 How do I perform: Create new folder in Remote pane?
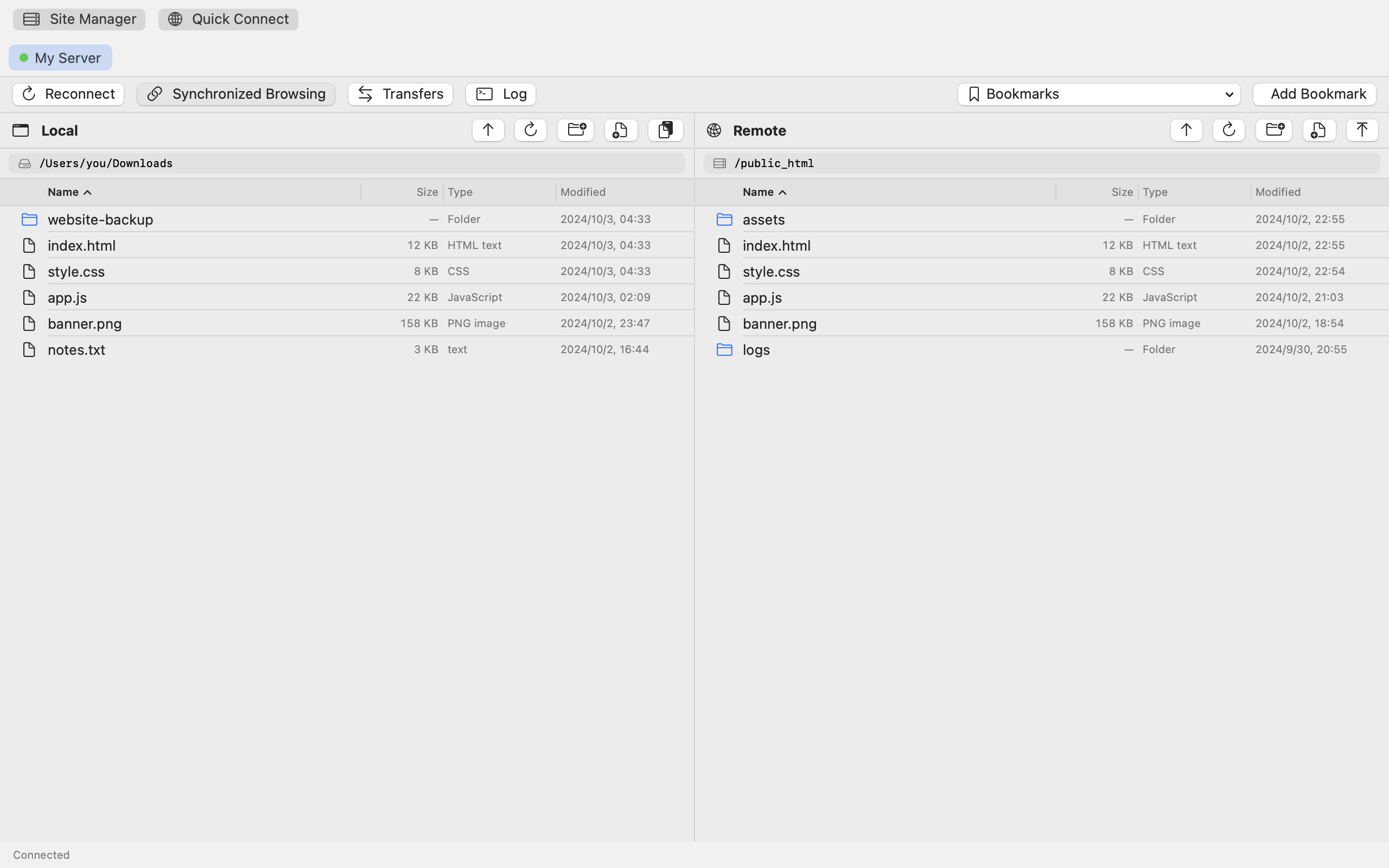pos(1274,130)
